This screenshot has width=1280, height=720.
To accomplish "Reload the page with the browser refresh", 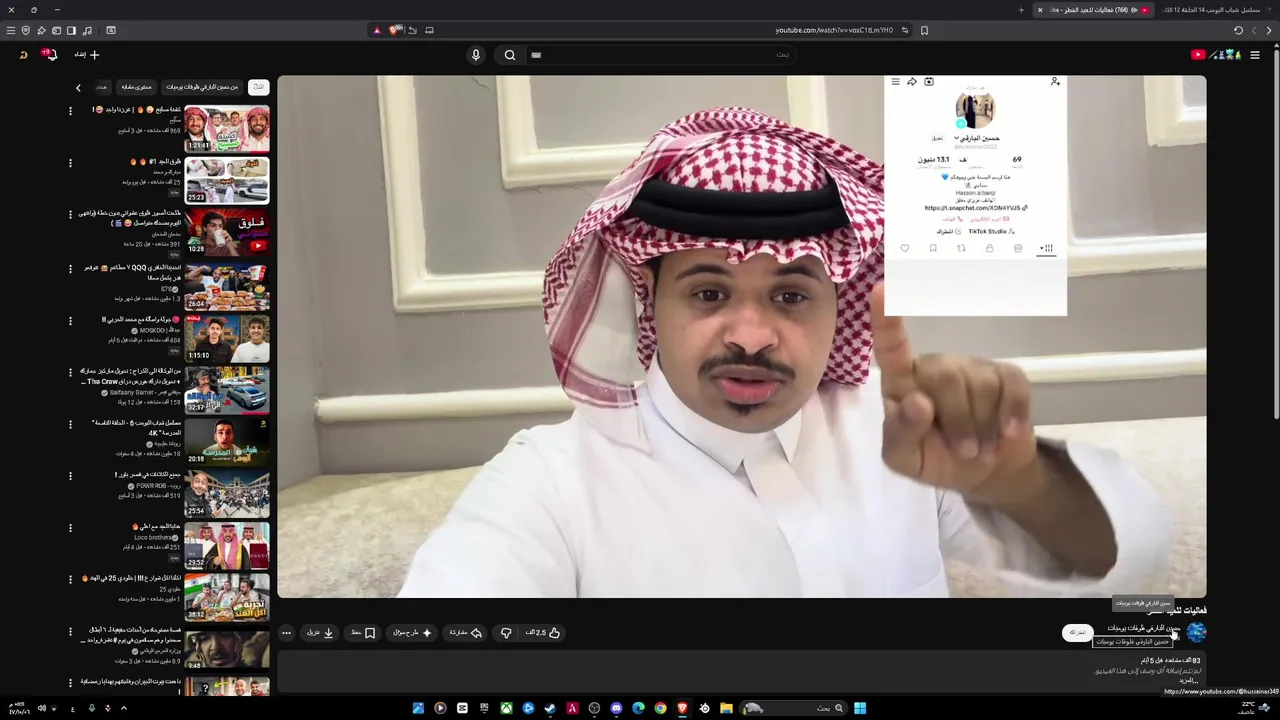I will tap(1238, 30).
